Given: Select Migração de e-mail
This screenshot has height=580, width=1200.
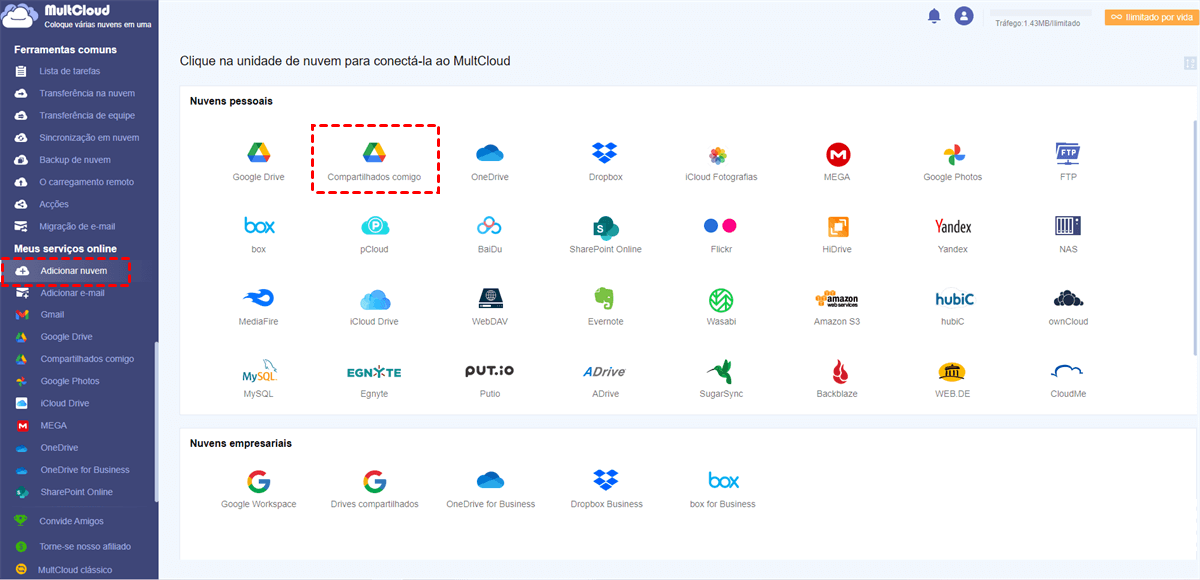Looking at the screenshot, I should coord(77,226).
